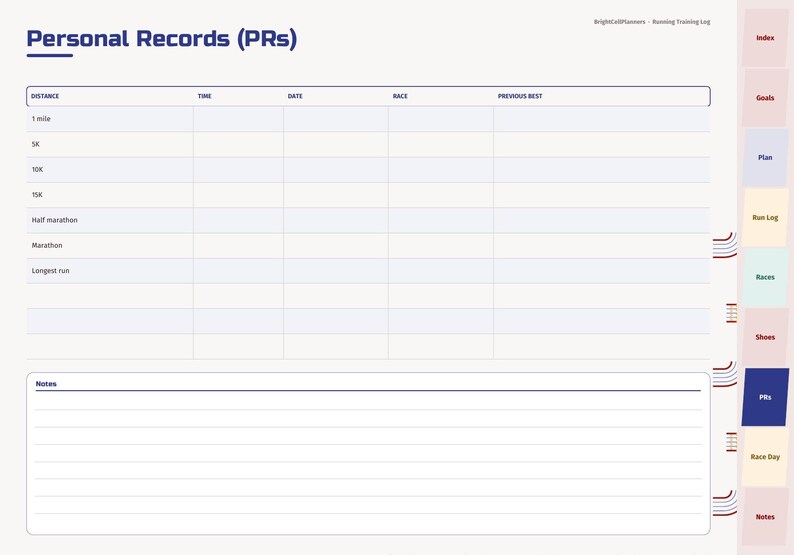Open the Index tab
This screenshot has width=794, height=555.
coord(765,38)
